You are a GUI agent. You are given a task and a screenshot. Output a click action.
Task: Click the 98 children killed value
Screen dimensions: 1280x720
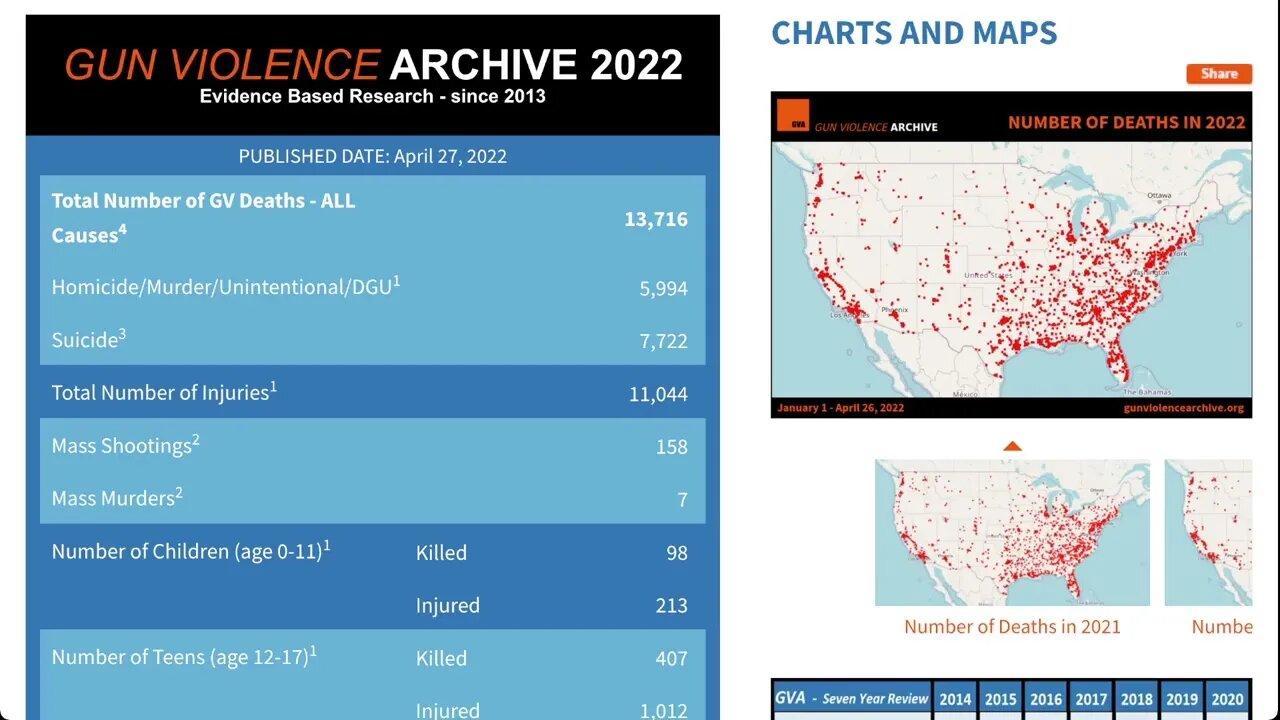click(x=677, y=553)
